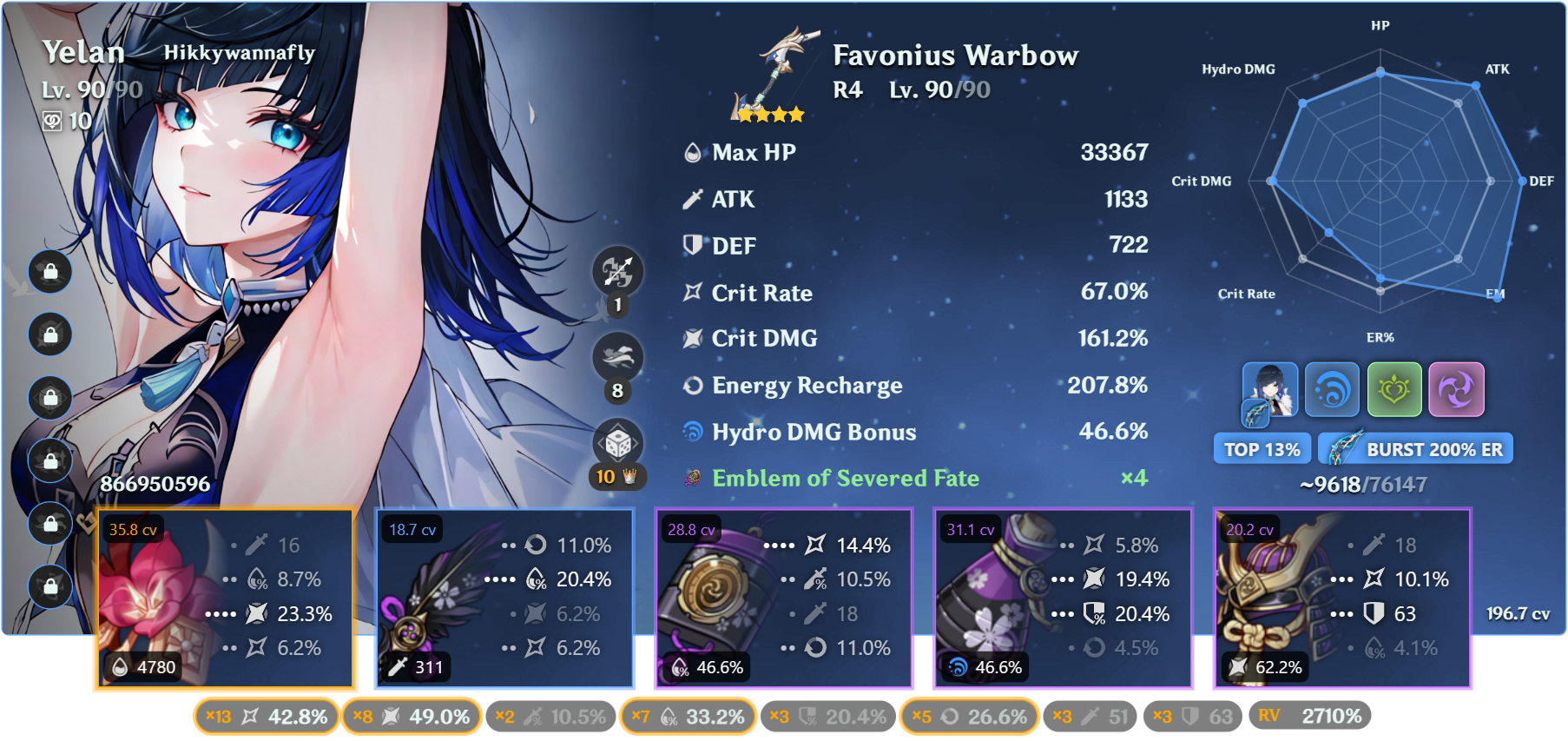Select the elemental skill talent icon level 8
The width and height of the screenshot is (1568, 741).
point(617,358)
